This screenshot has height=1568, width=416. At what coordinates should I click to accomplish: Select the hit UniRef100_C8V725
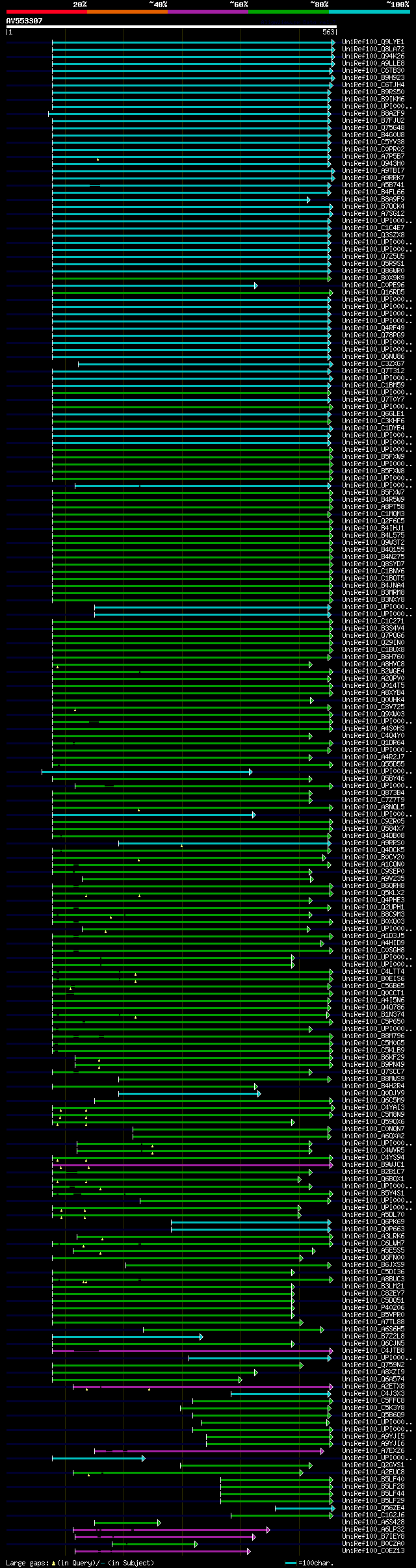373,707
